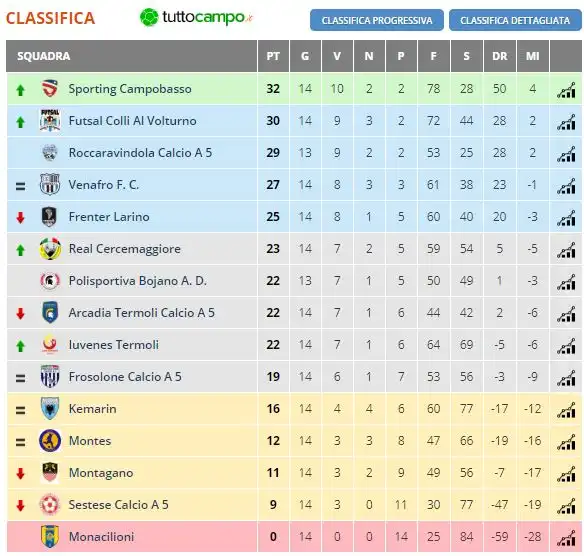
Task: Select the Iuvenes Termoli team name
Action: [114, 345]
